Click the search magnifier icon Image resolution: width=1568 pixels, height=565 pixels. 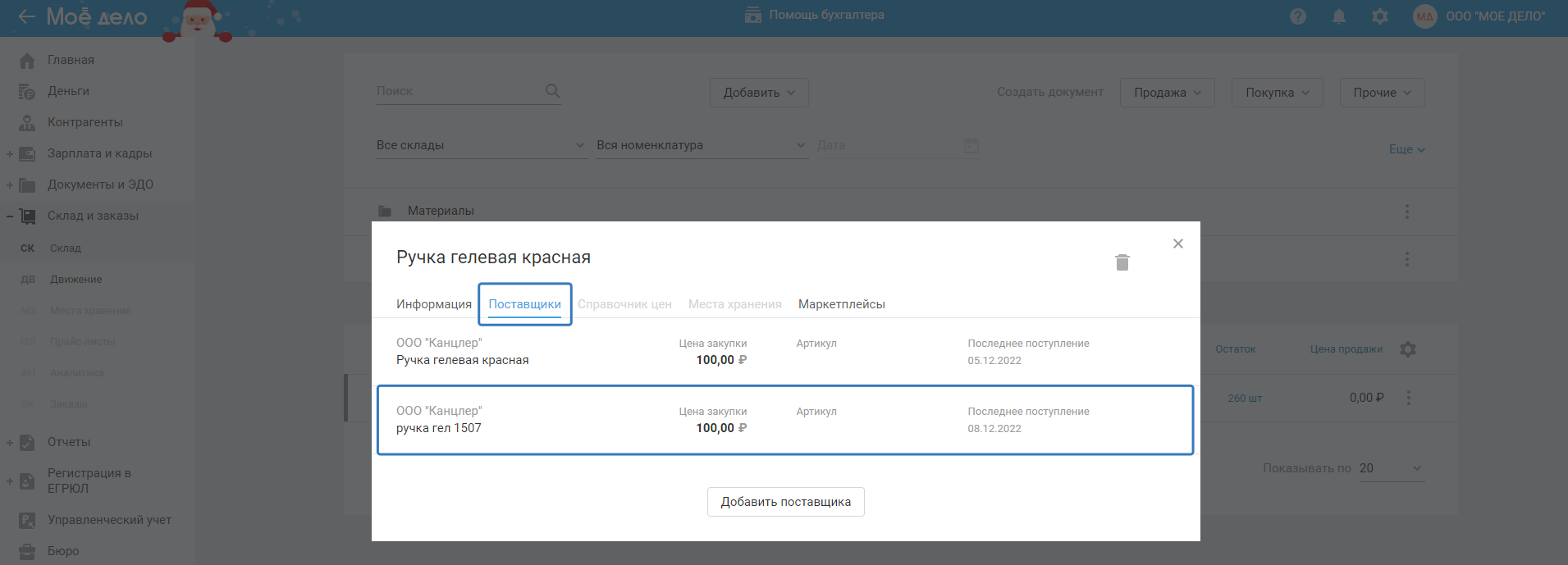click(x=552, y=91)
